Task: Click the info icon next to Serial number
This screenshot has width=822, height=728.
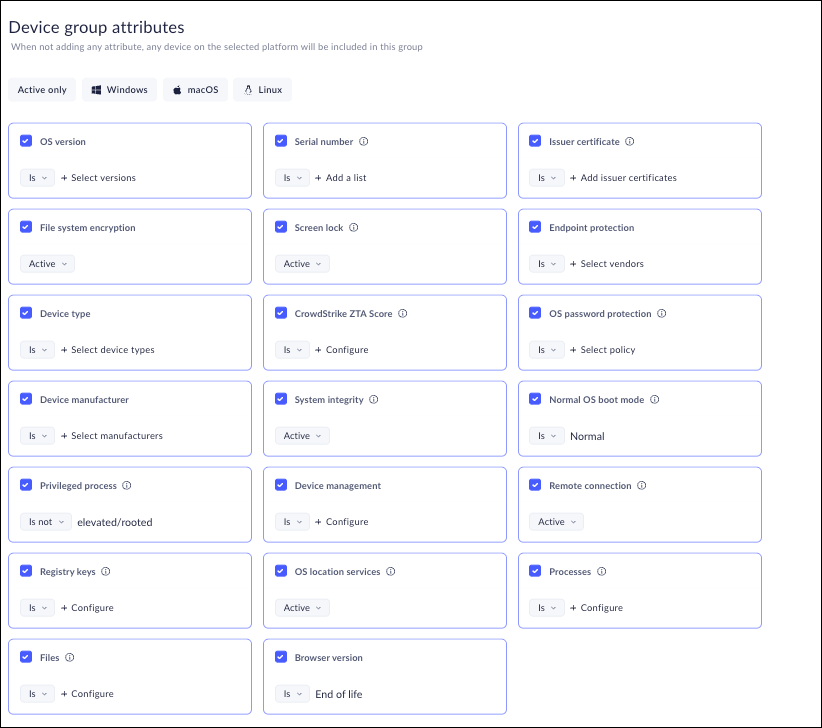Action: [364, 142]
